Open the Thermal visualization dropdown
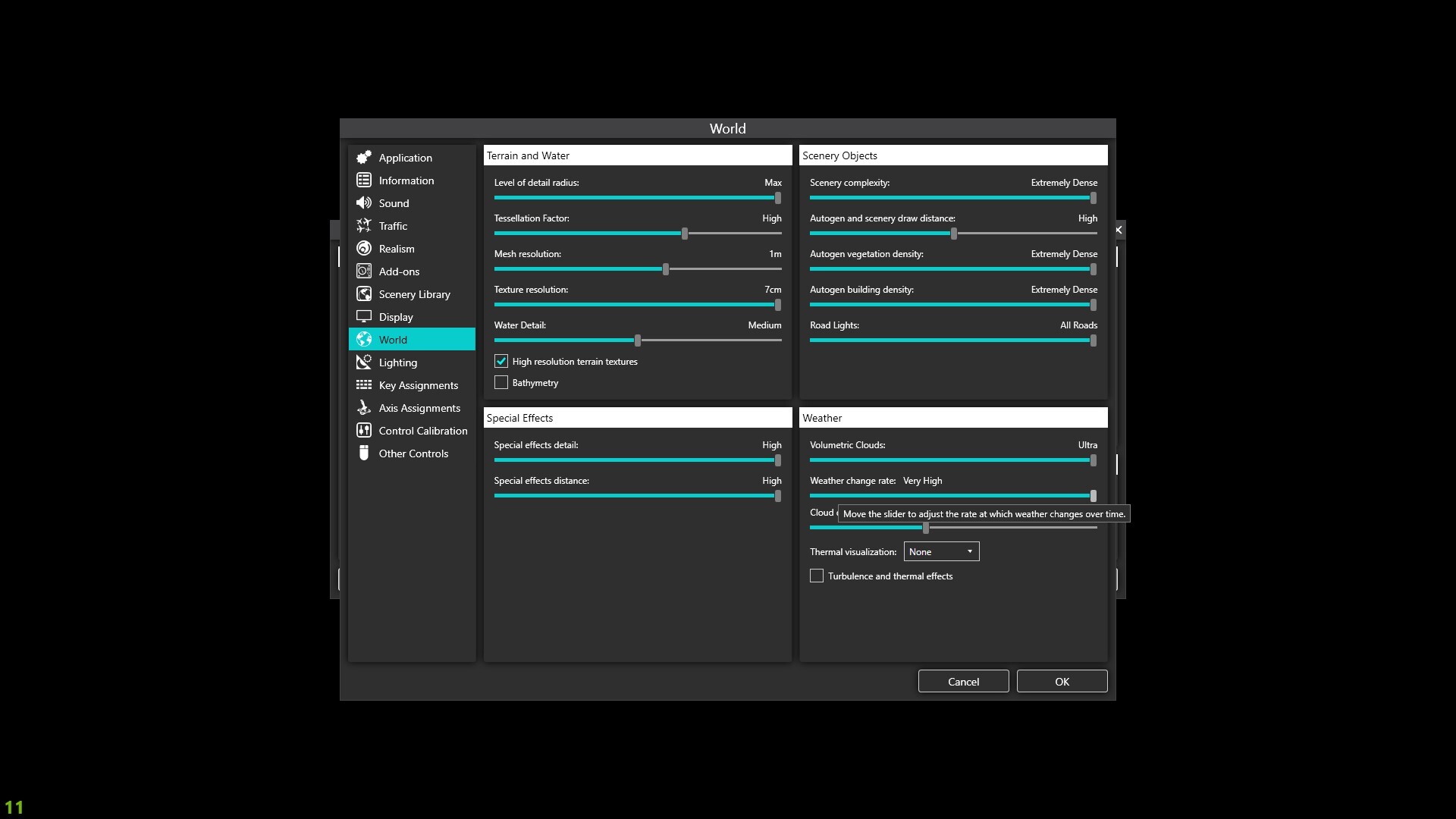Image resolution: width=1456 pixels, height=819 pixels. (941, 551)
